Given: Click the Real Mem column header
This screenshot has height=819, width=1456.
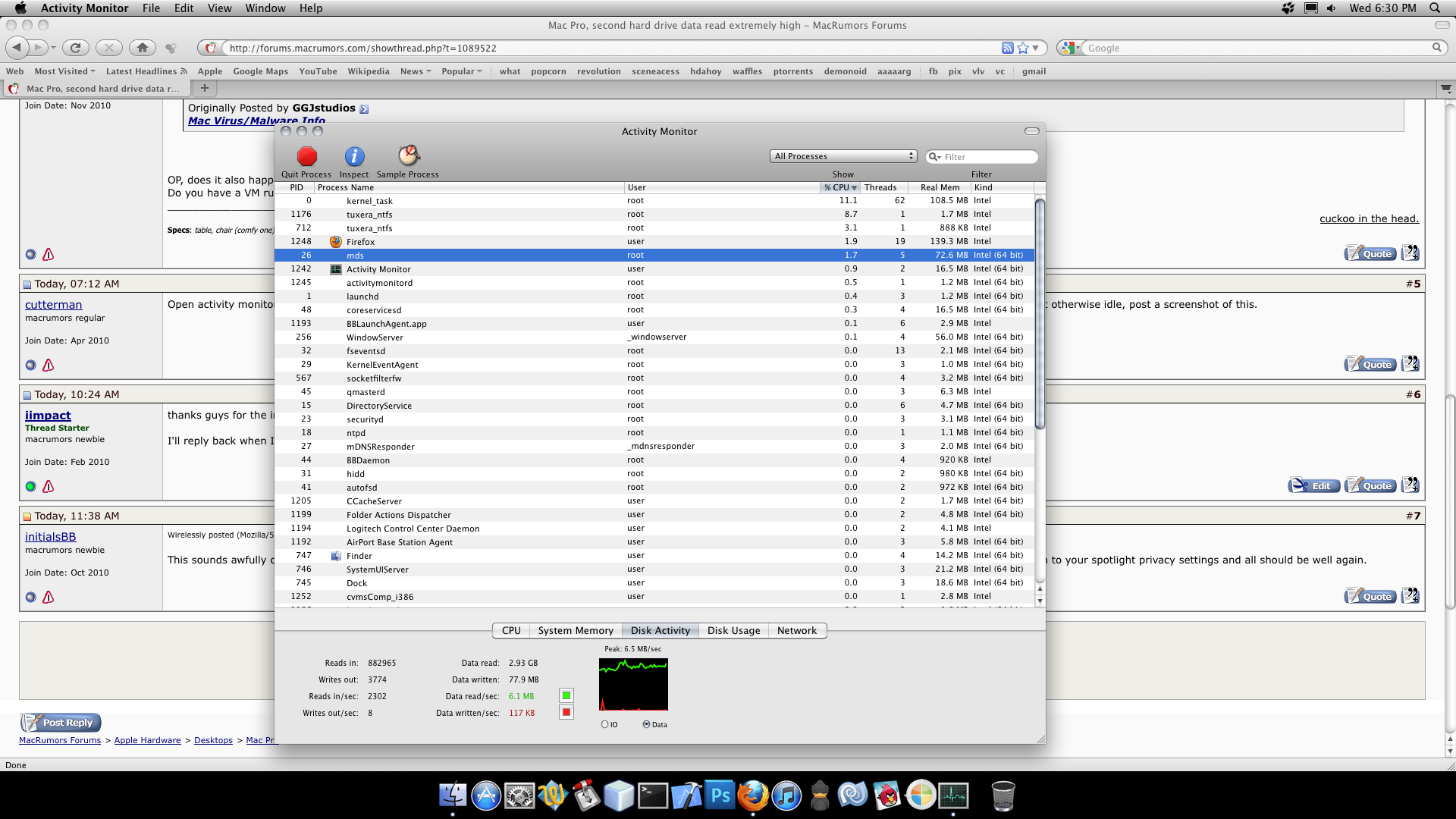Looking at the screenshot, I should (x=940, y=187).
